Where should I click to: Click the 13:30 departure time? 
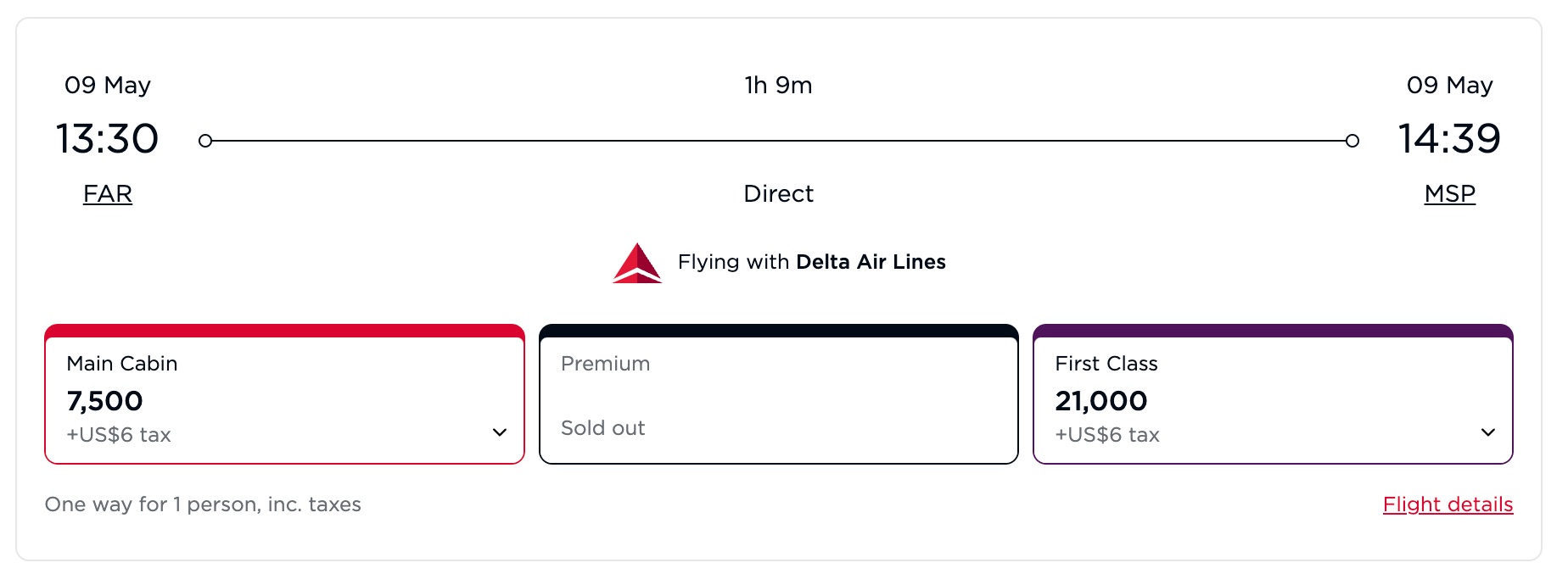pos(107,138)
